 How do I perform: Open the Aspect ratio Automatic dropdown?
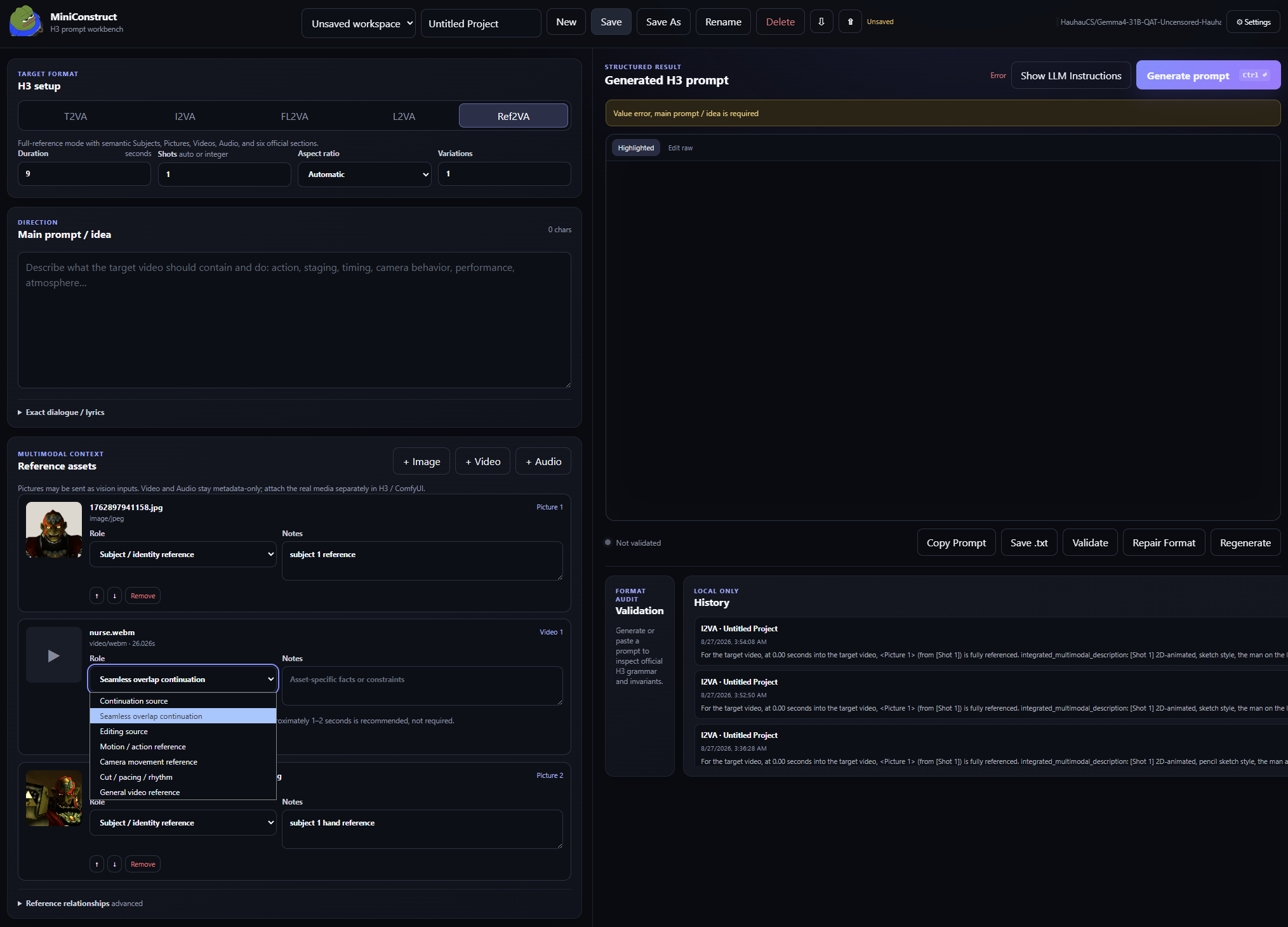[364, 174]
